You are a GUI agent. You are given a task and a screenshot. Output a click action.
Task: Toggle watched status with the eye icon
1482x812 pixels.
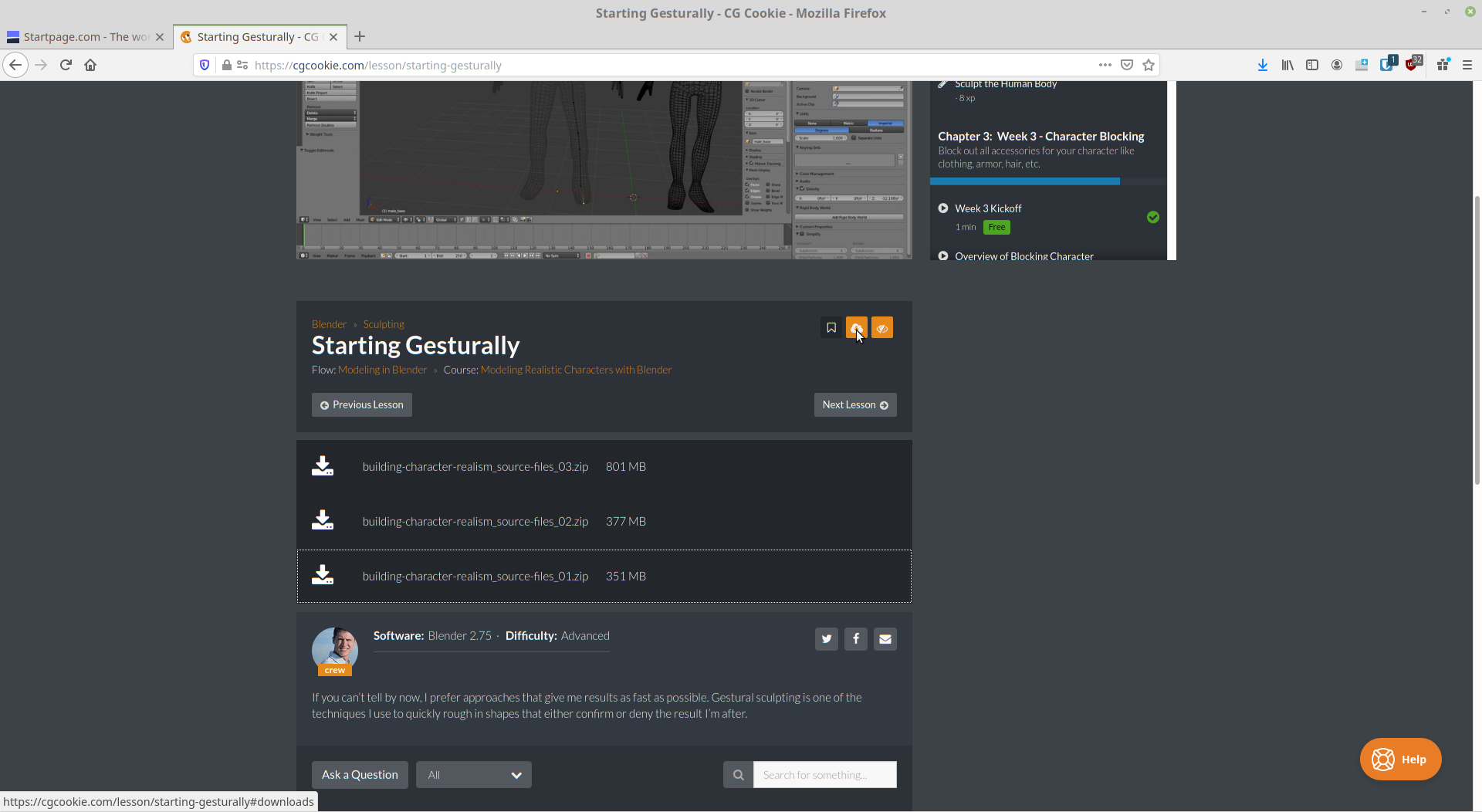882,327
